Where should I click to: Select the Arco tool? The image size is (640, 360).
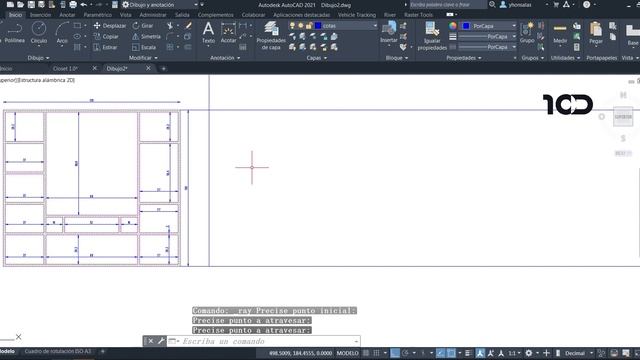62,33
